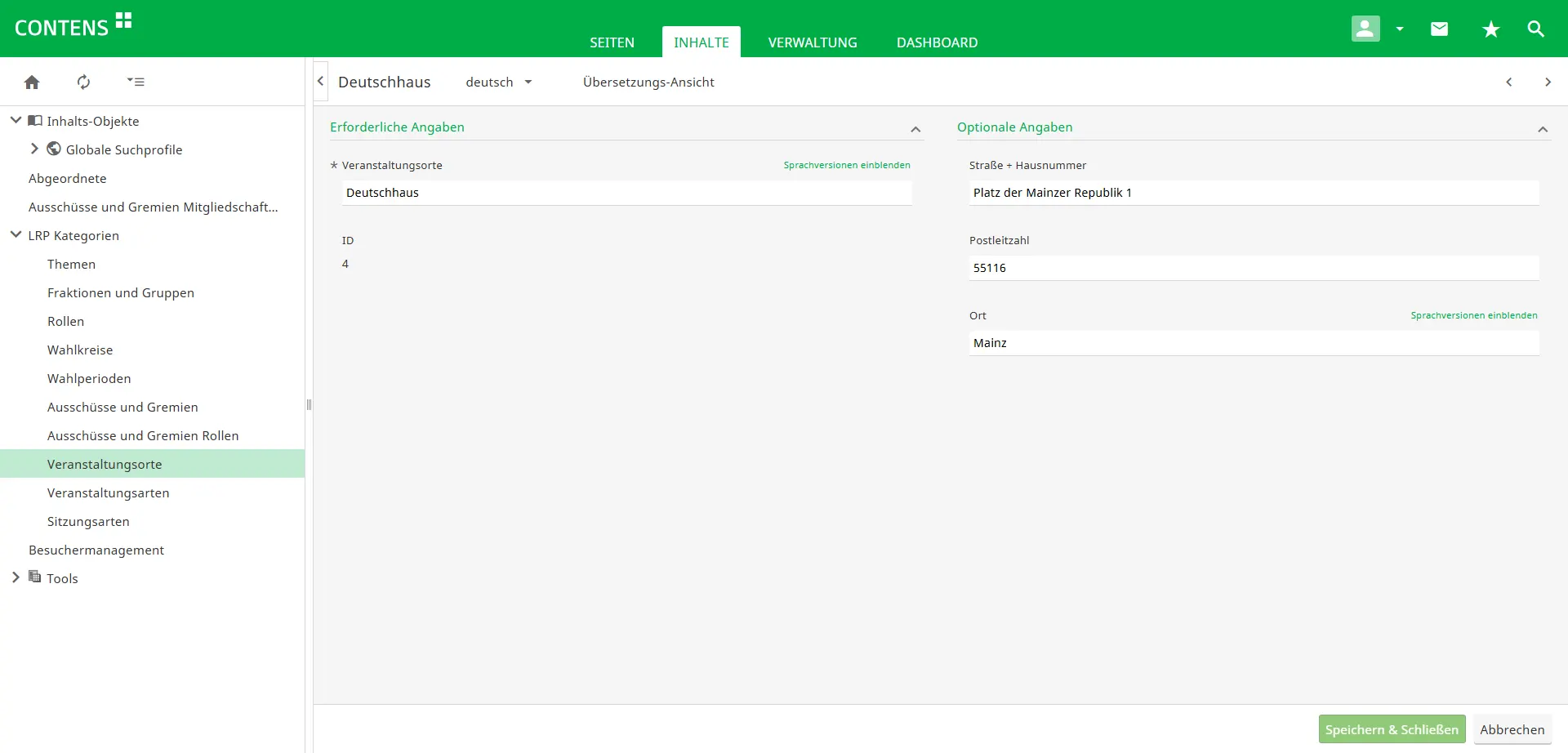Click Sprachversionen einblenden link for Ort
Viewport: 1568px width, 753px height.
[1473, 315]
